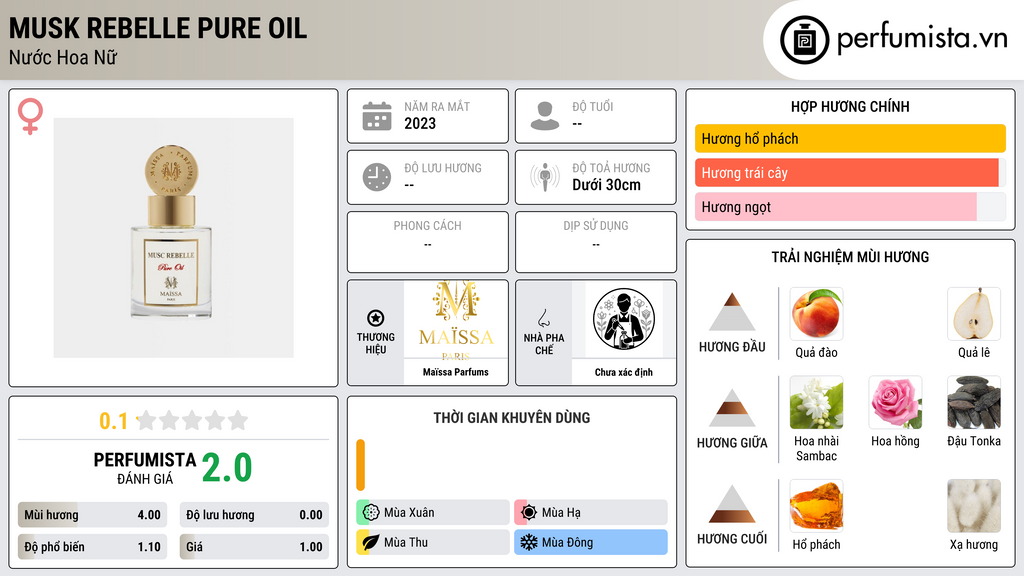Click the nose icon above Nhà pha chế
Screen dimensions: 1024x576
click(543, 318)
